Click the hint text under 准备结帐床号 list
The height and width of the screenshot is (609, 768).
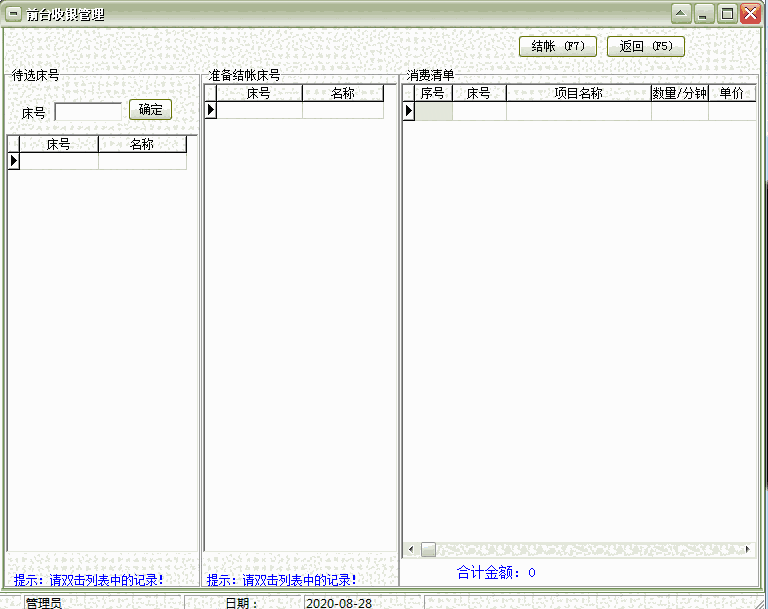click(x=282, y=581)
